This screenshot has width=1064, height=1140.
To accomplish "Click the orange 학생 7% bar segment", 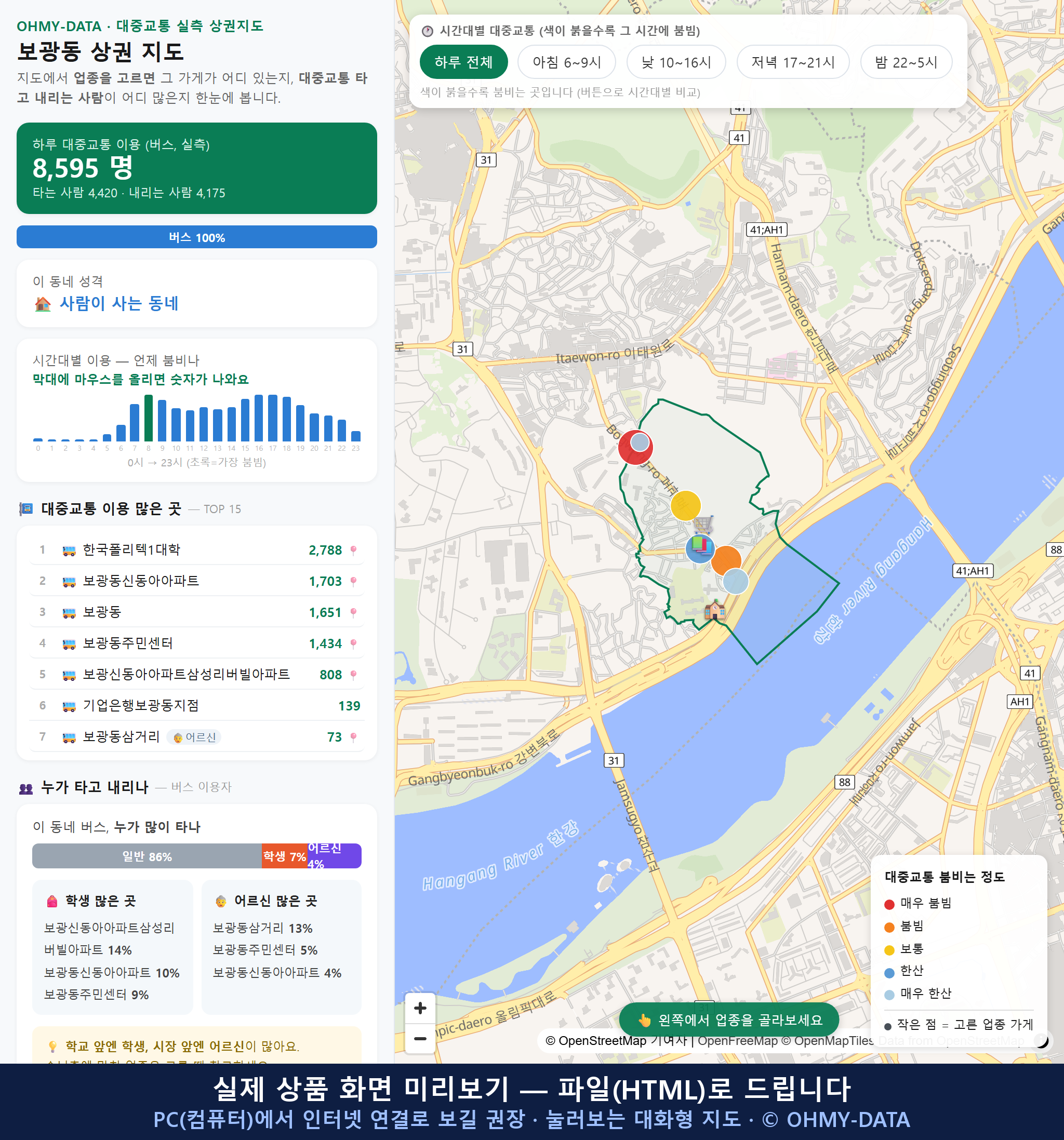I will [x=285, y=856].
